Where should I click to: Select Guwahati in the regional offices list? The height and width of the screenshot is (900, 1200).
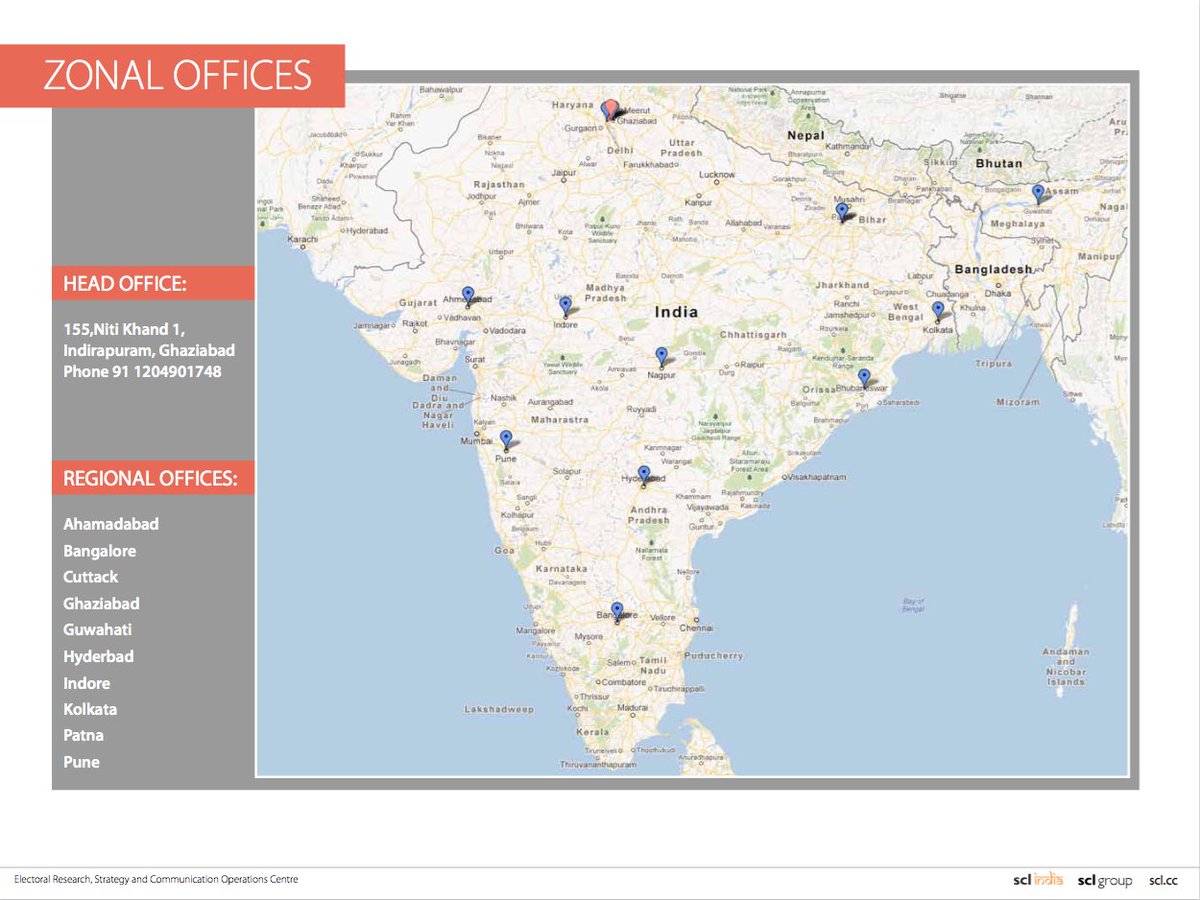[x=97, y=630]
